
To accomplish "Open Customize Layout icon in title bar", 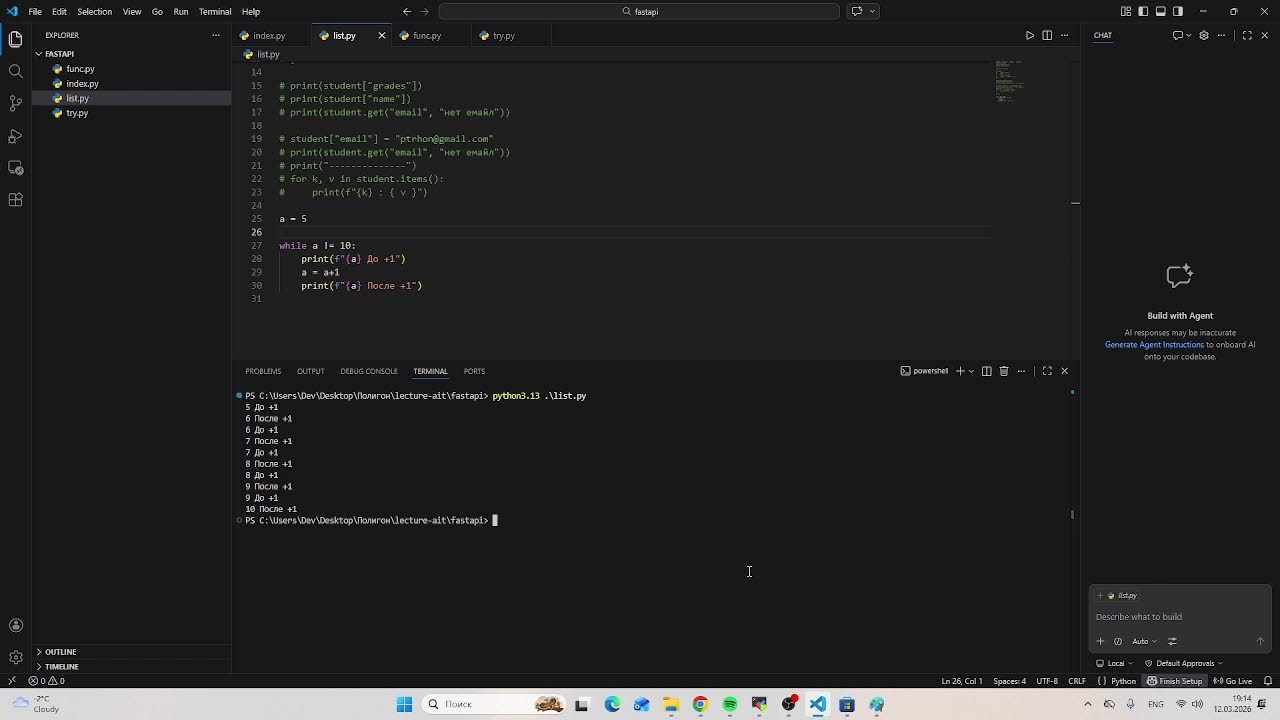I will 1126,11.
